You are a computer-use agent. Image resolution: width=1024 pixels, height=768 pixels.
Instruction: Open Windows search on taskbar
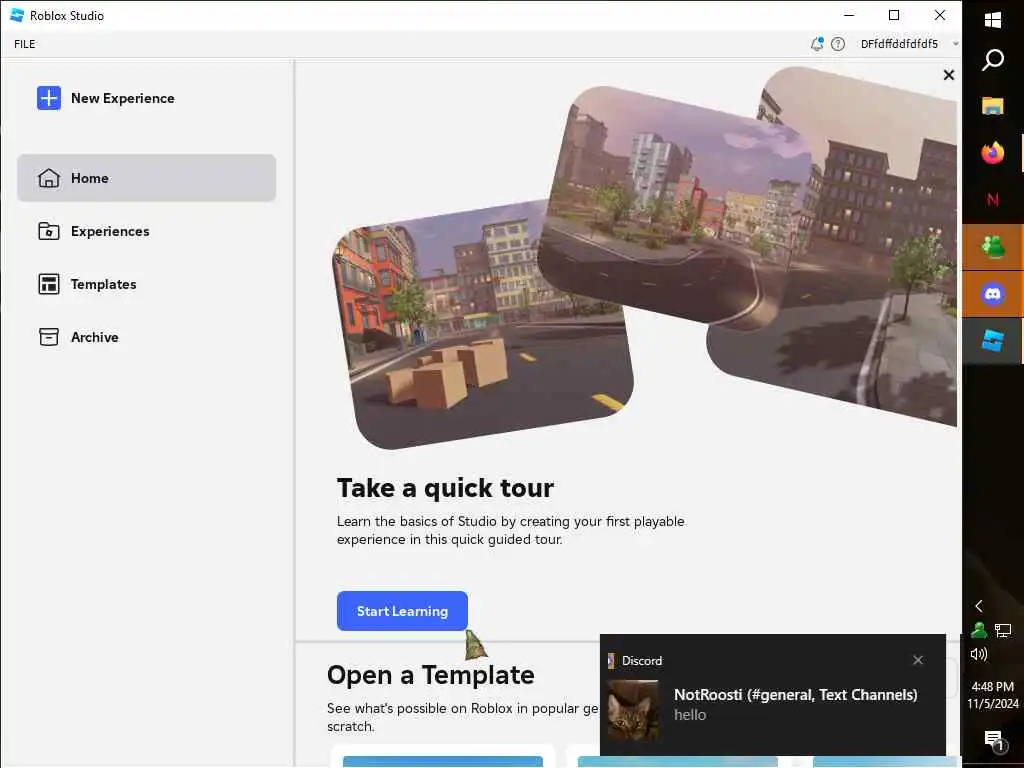tap(993, 60)
